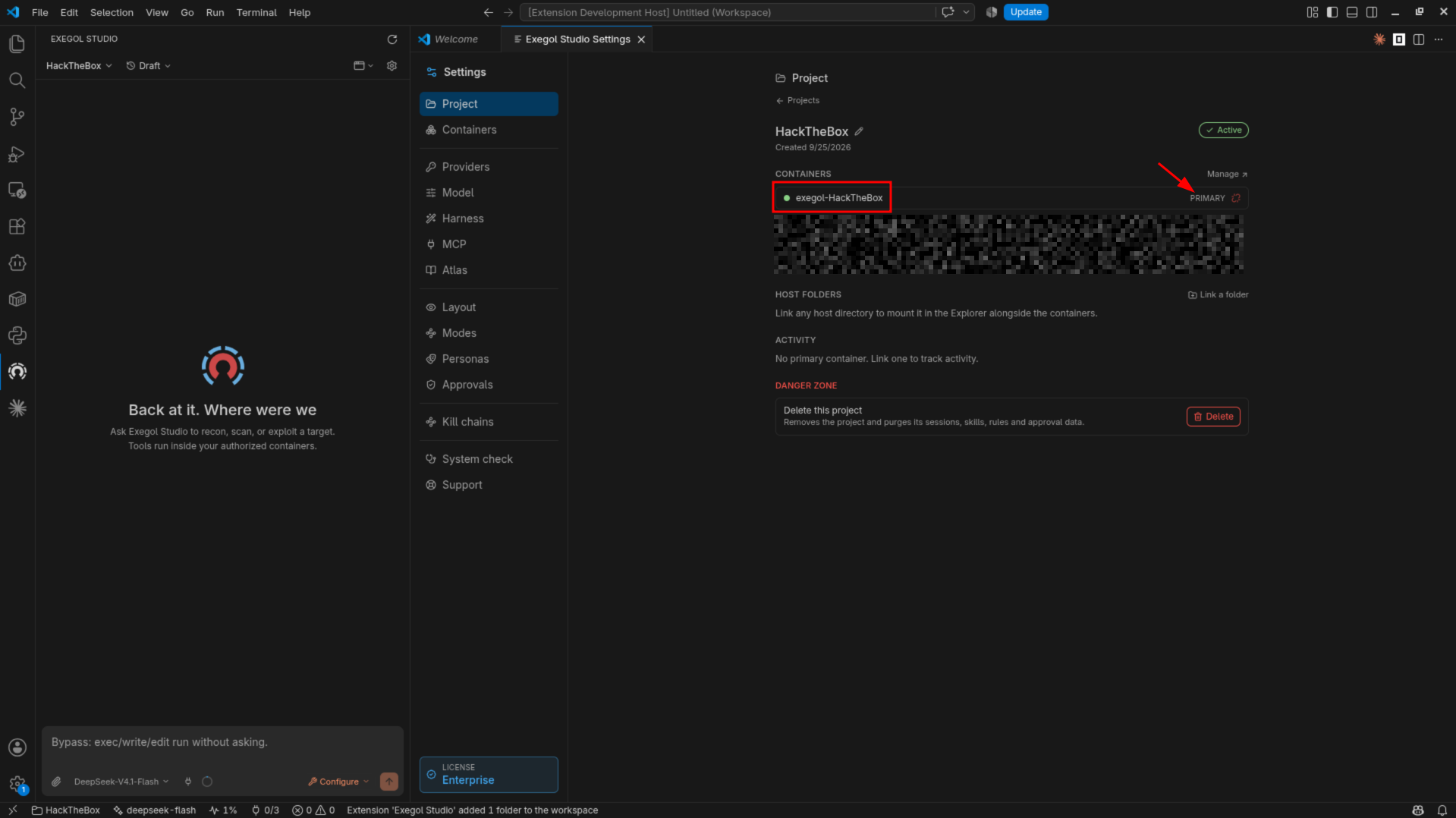Viewport: 1456px width, 818px height.
Task: Open the Explorer view in activity bar
Action: 17,44
